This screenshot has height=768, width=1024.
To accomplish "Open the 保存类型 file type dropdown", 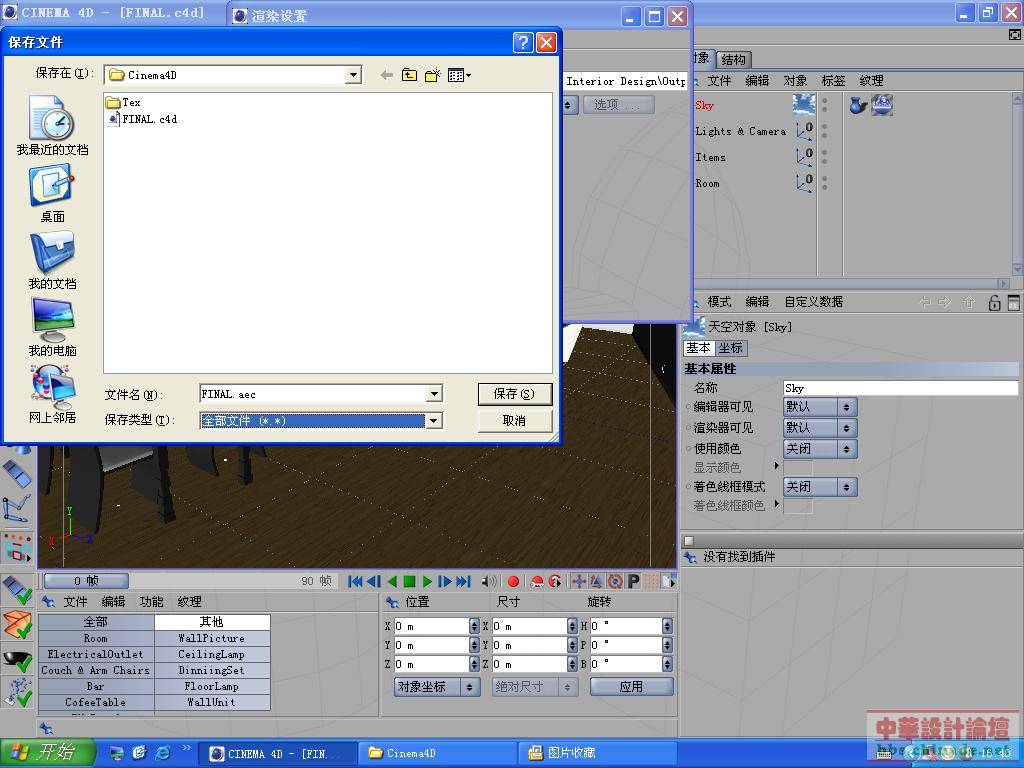I will tap(434, 421).
